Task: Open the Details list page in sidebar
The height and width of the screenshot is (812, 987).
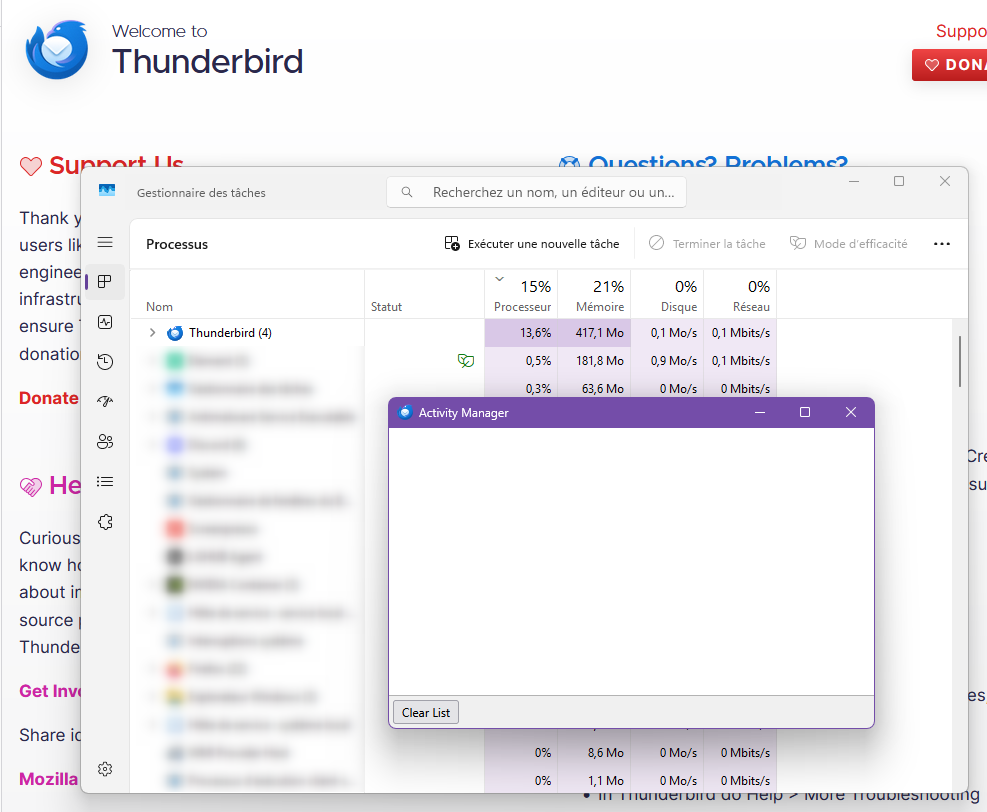Action: click(105, 482)
